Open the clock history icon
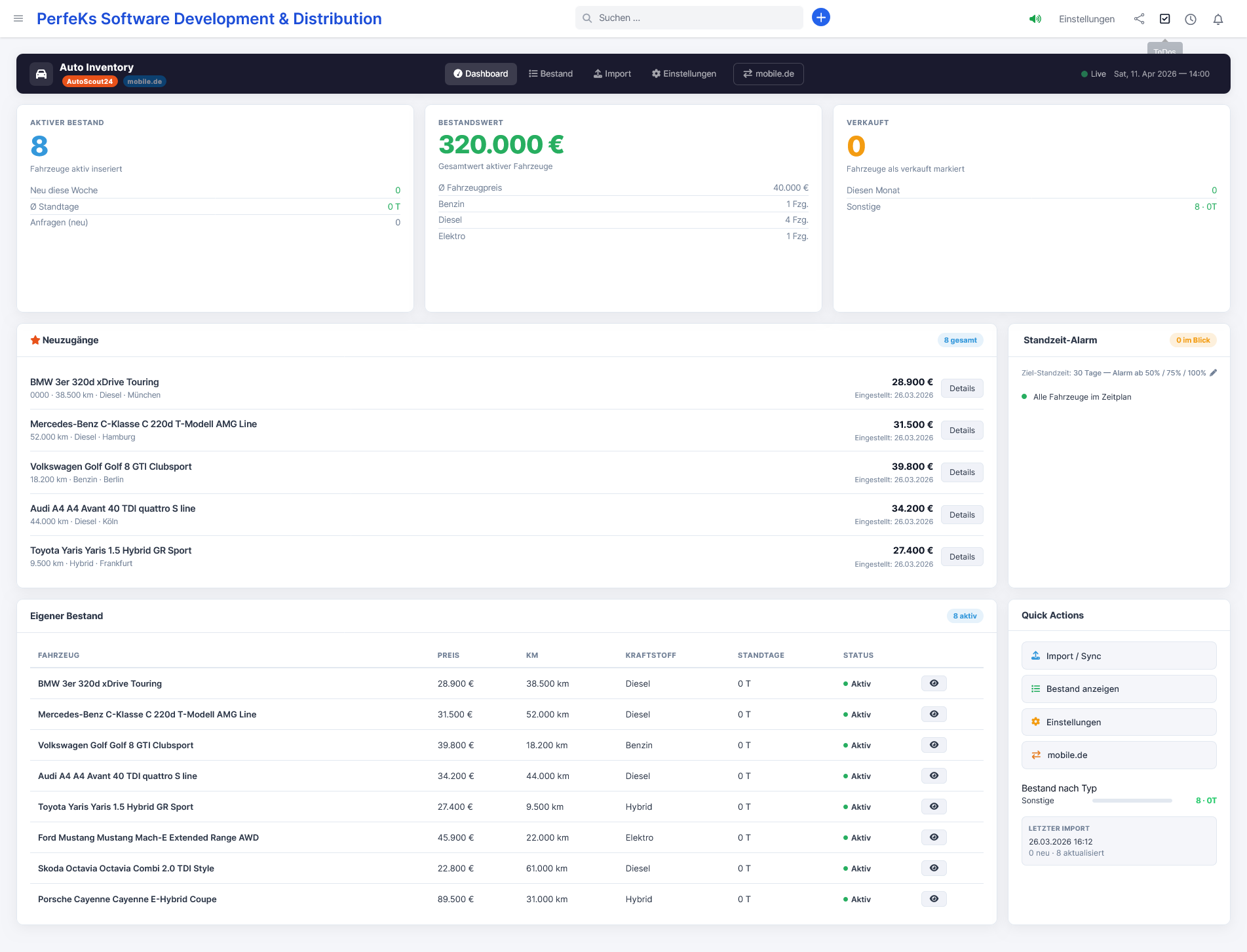The height and width of the screenshot is (952, 1247). coord(1191,19)
